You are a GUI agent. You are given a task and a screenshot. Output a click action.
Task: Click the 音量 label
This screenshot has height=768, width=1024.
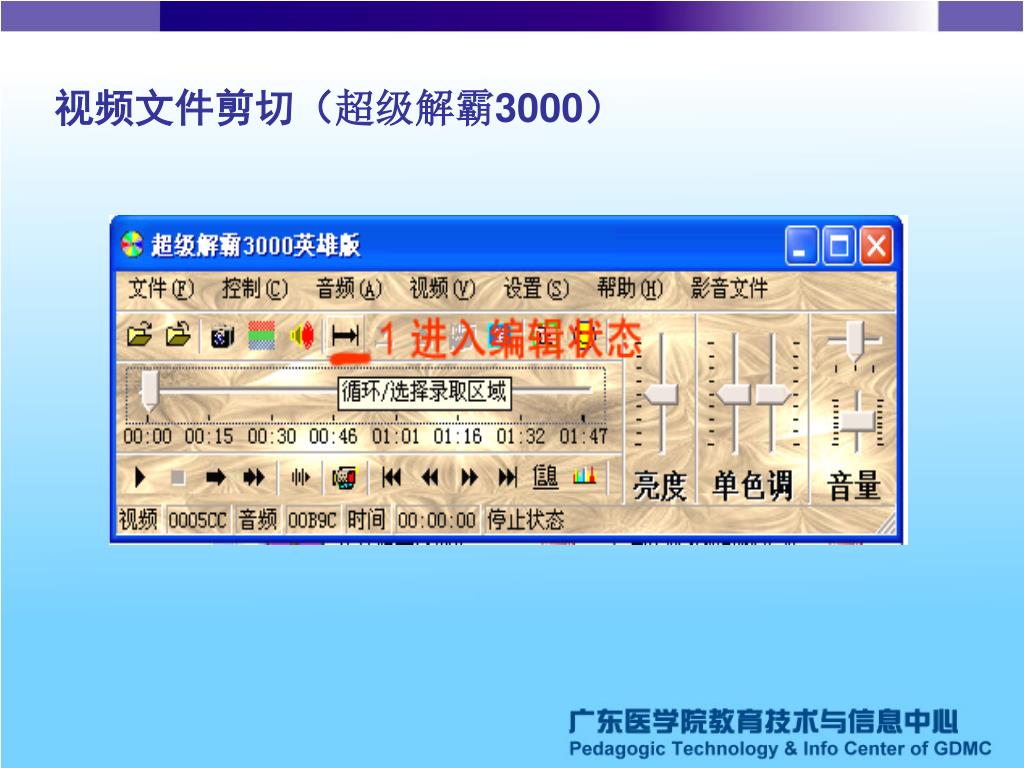(x=854, y=486)
